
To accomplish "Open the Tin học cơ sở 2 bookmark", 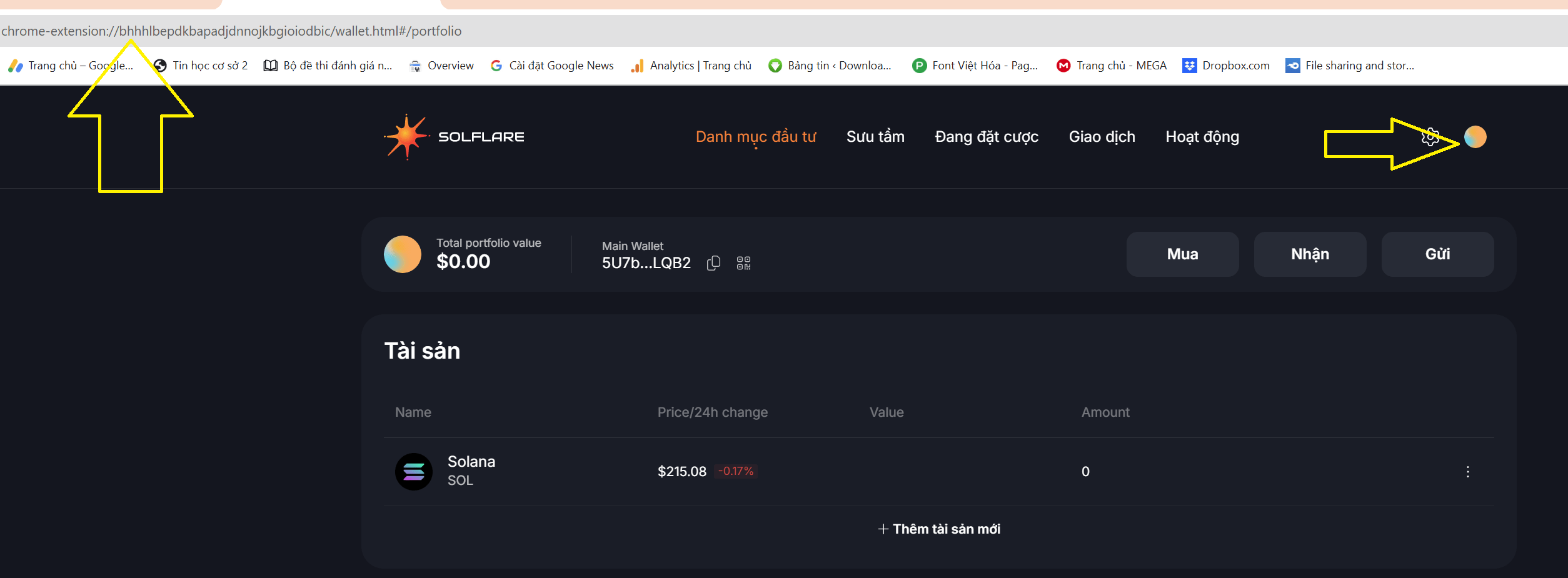I will [201, 66].
